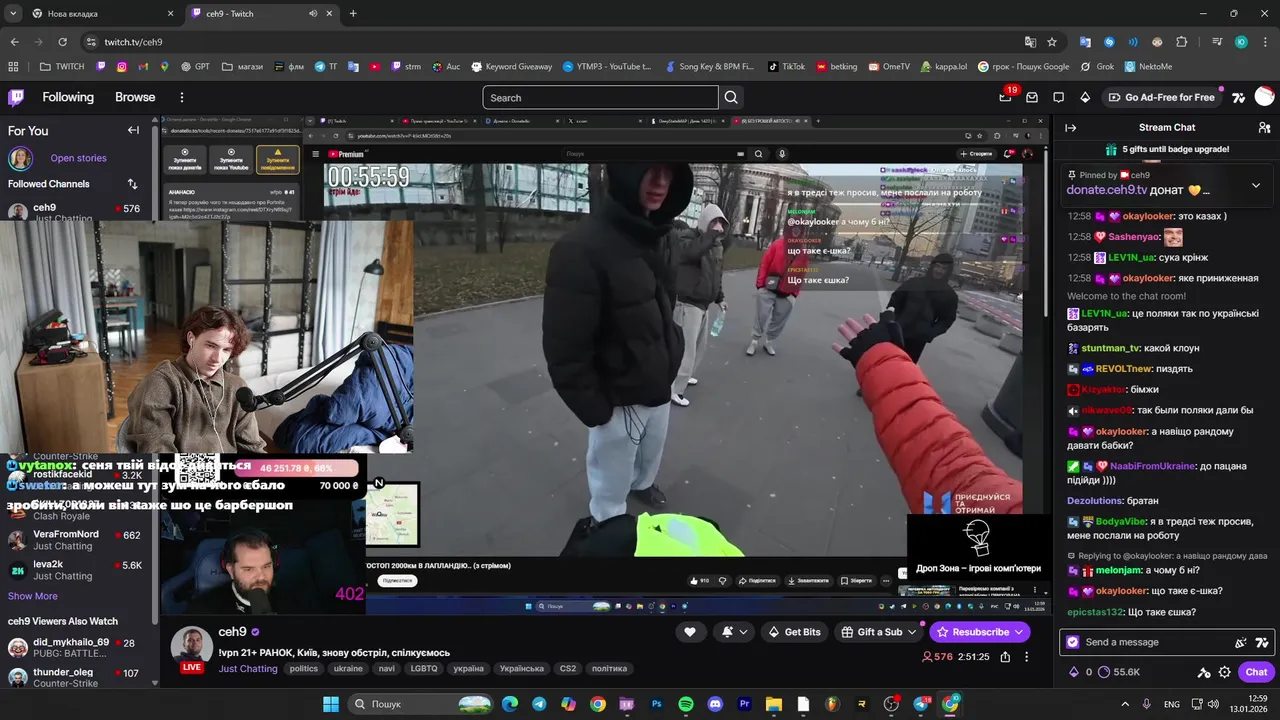This screenshot has height=720, width=1280.
Task: Select the CS2 tag
Action: point(568,669)
